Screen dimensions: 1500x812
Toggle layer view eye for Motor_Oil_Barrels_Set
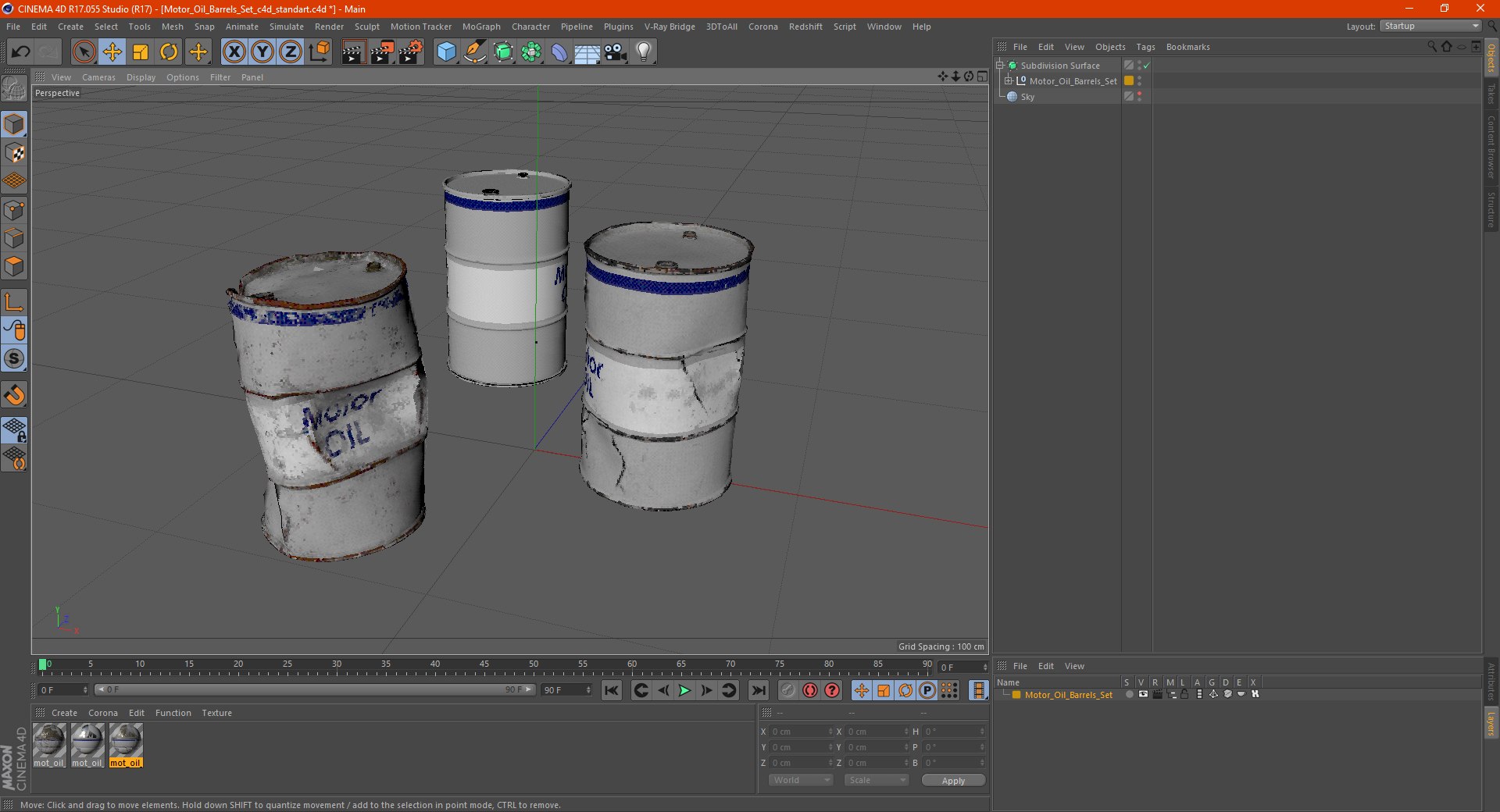click(1143, 694)
